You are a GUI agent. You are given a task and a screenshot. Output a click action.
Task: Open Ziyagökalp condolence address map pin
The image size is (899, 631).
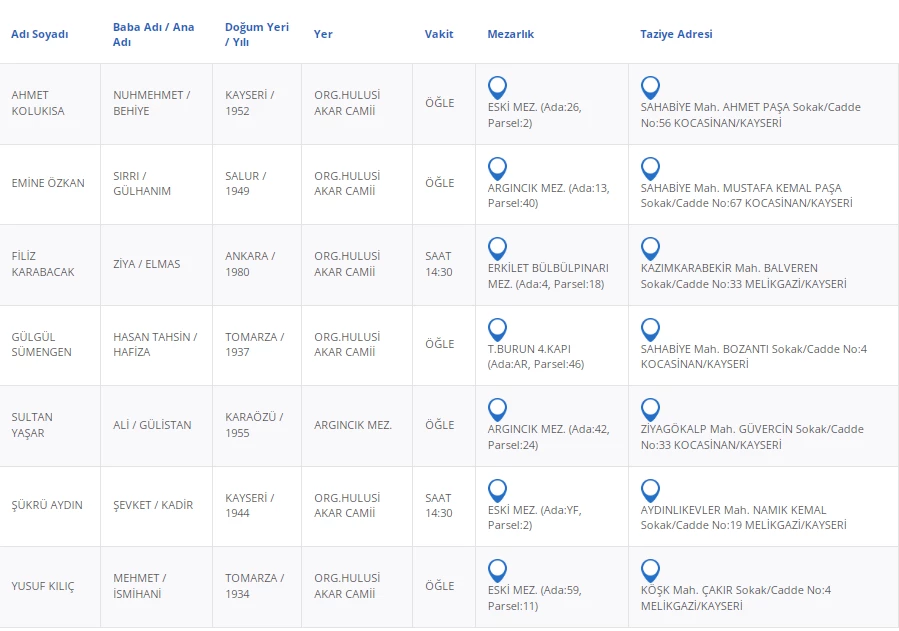[650, 409]
